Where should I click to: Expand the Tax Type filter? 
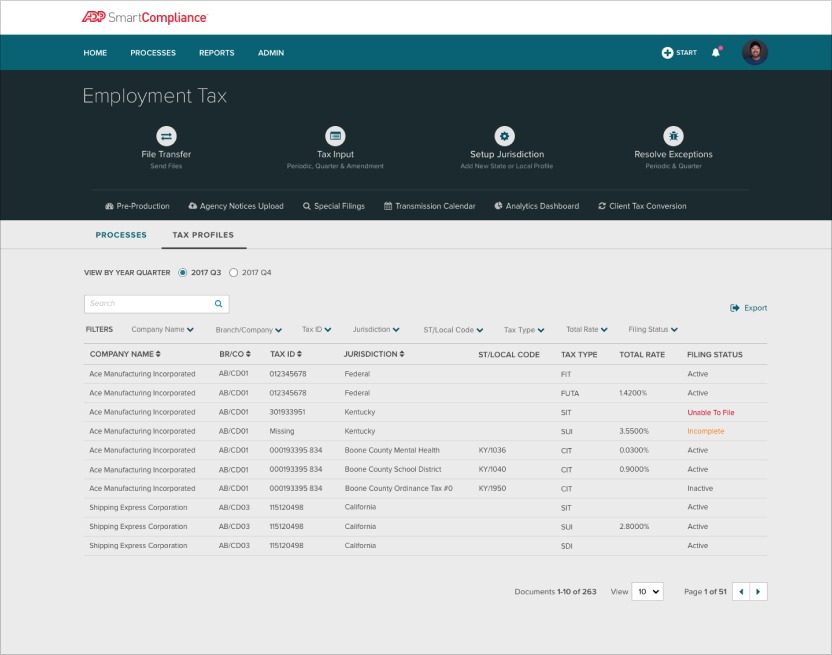[x=524, y=330]
